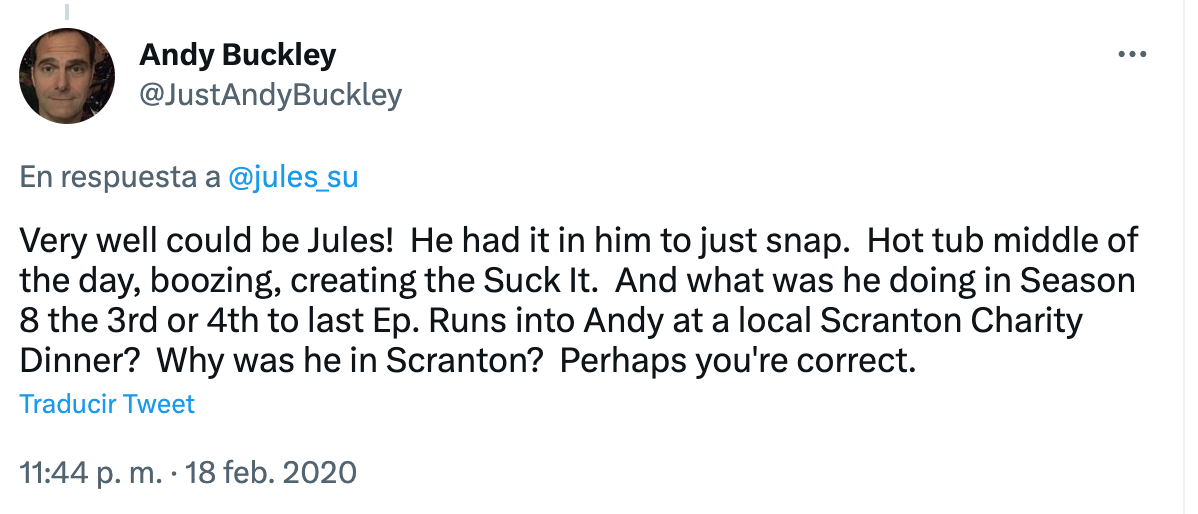
Task: Click the "En respuesta a" label
Action: tap(120, 178)
